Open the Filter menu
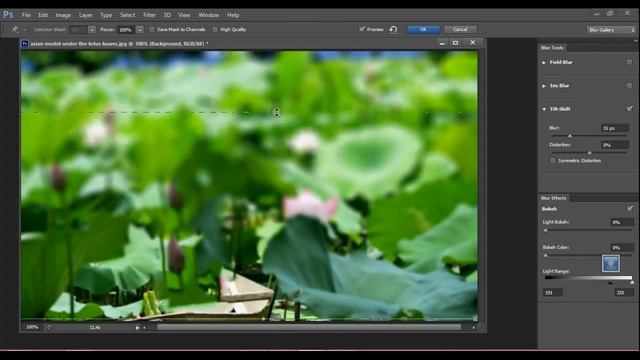 149,15
